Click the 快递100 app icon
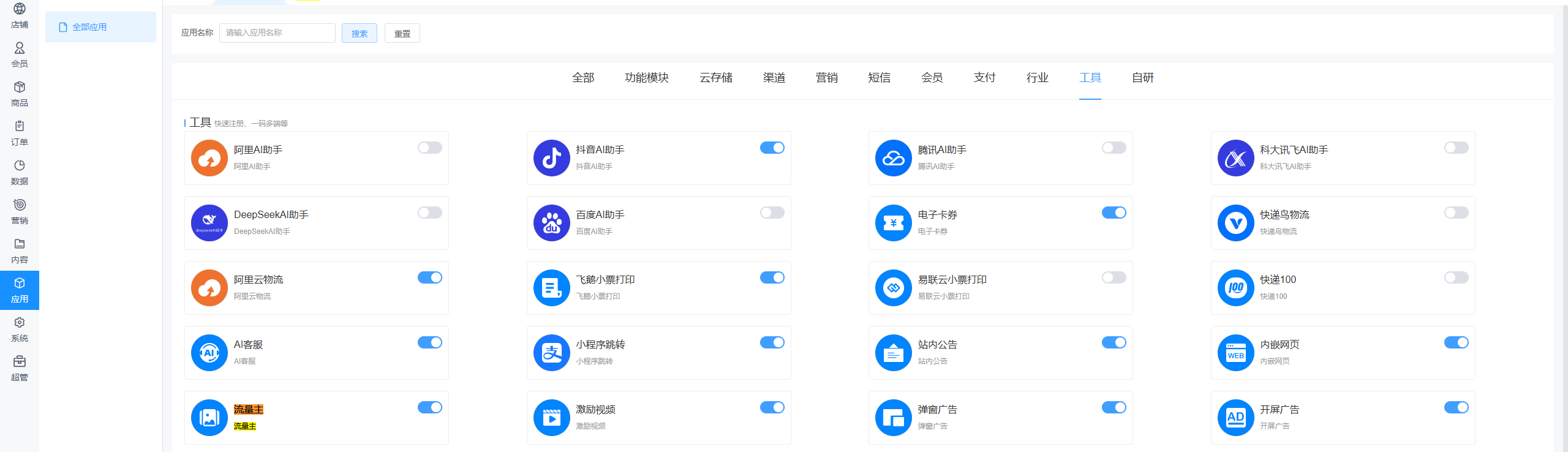 point(1236,288)
